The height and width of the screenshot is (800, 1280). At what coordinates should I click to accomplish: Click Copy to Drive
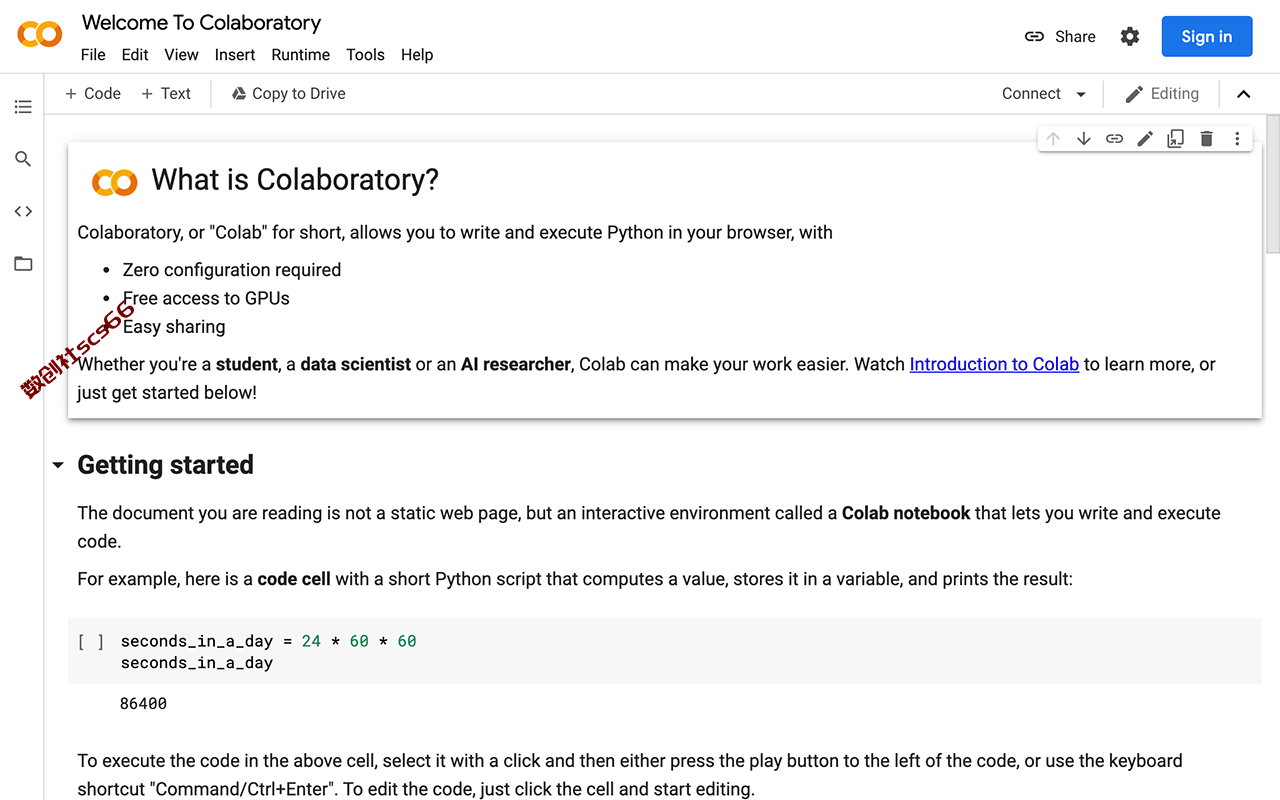coord(288,94)
